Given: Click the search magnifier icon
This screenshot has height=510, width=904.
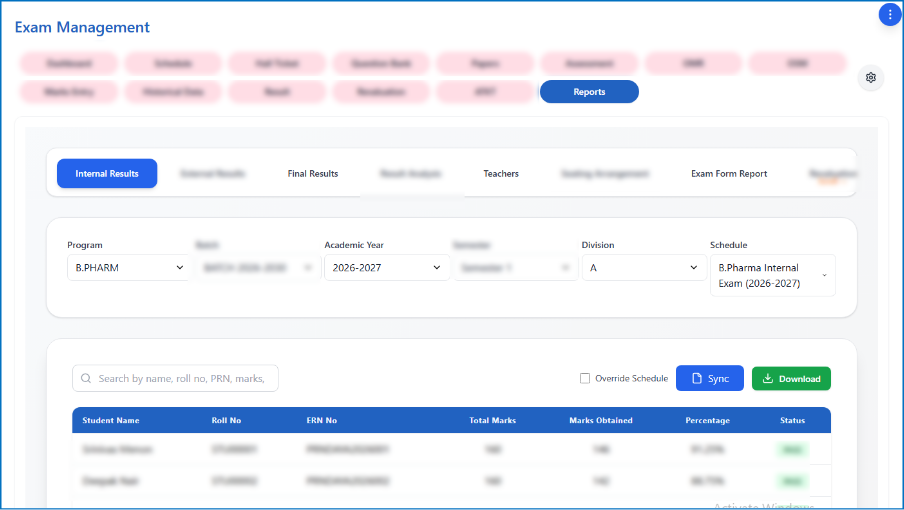Looking at the screenshot, I should point(86,379).
